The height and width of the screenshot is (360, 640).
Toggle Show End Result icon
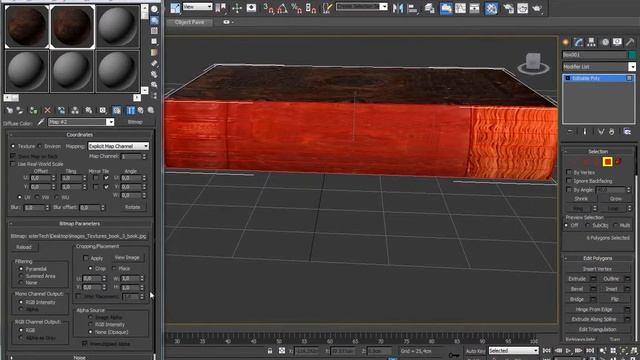[130, 110]
